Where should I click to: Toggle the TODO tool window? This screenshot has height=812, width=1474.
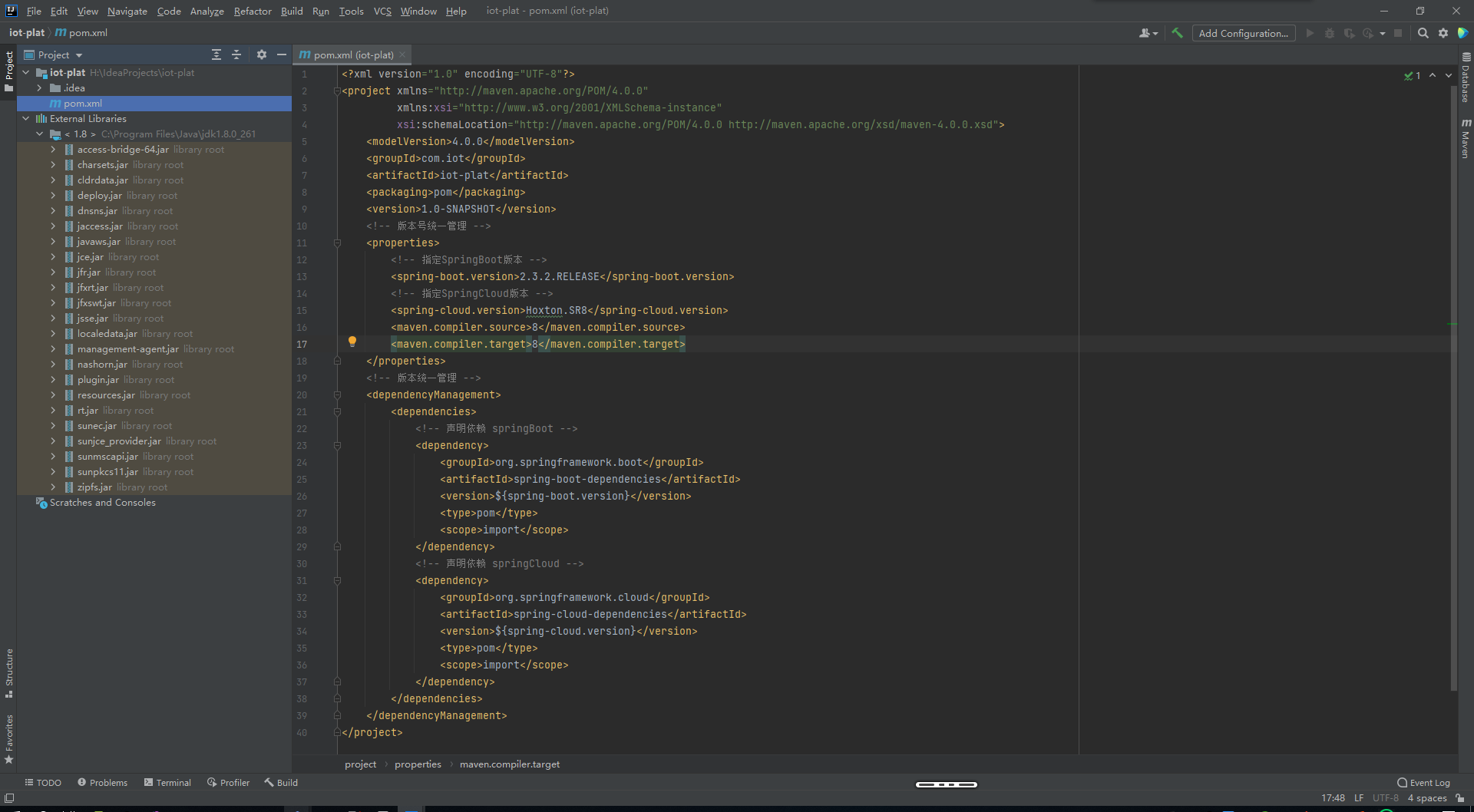tap(43, 782)
